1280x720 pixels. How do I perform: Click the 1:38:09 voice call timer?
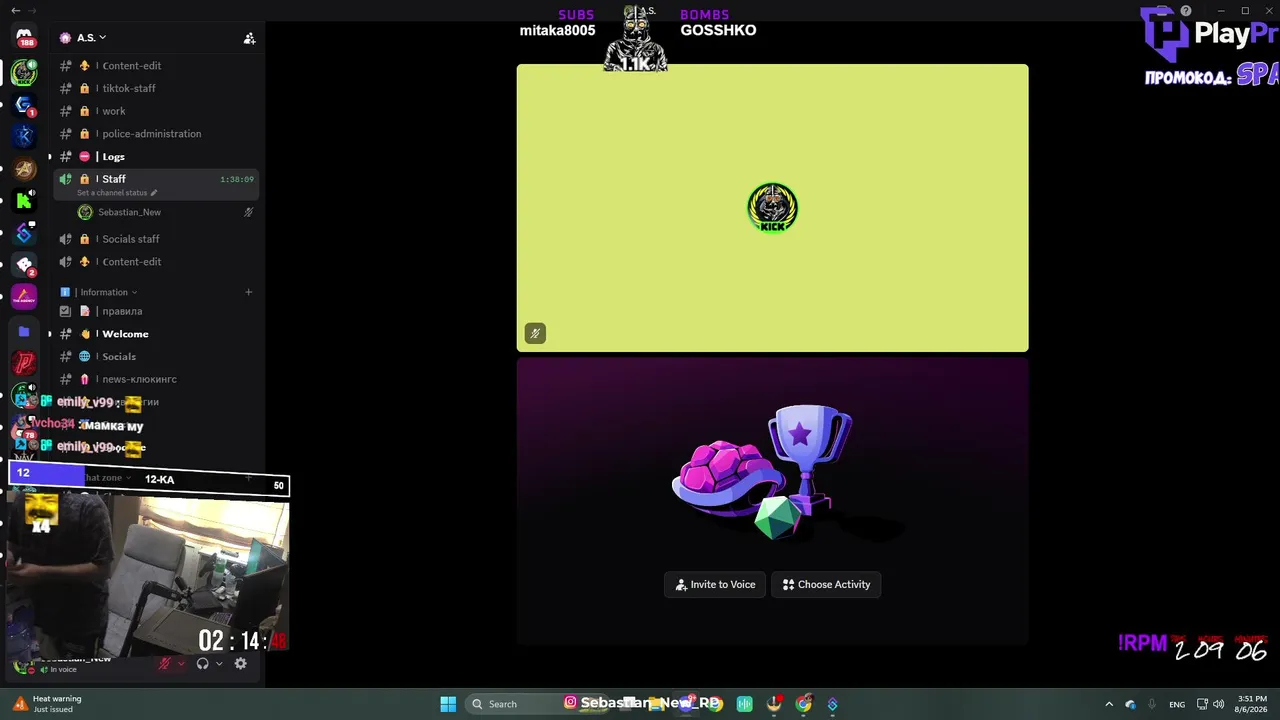[237, 180]
